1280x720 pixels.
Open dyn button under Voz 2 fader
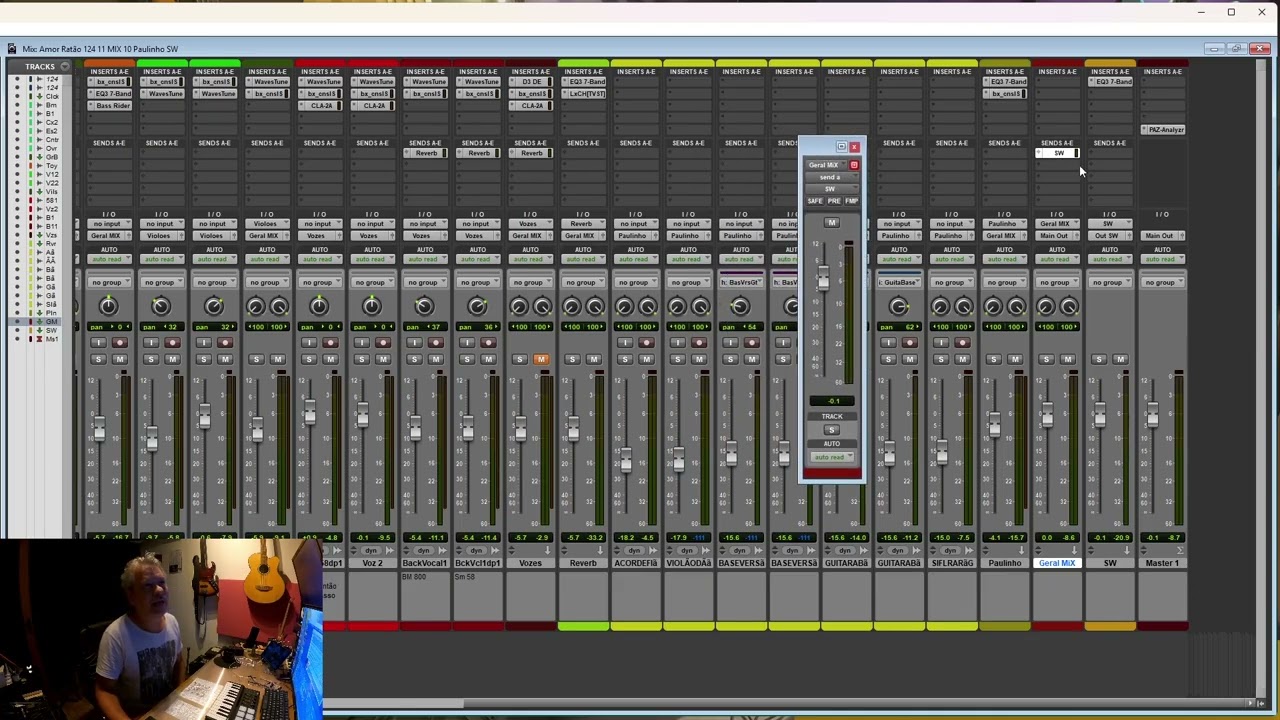(x=371, y=551)
